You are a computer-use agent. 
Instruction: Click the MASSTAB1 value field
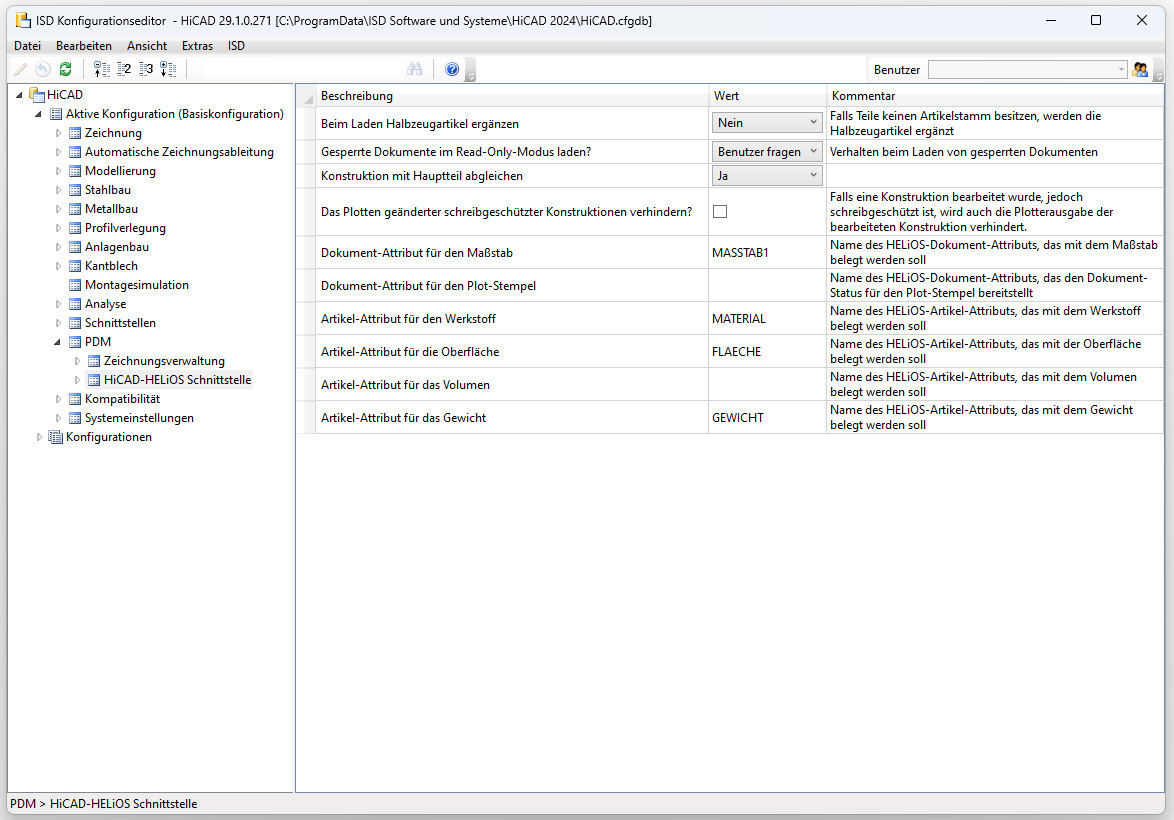[x=767, y=253]
